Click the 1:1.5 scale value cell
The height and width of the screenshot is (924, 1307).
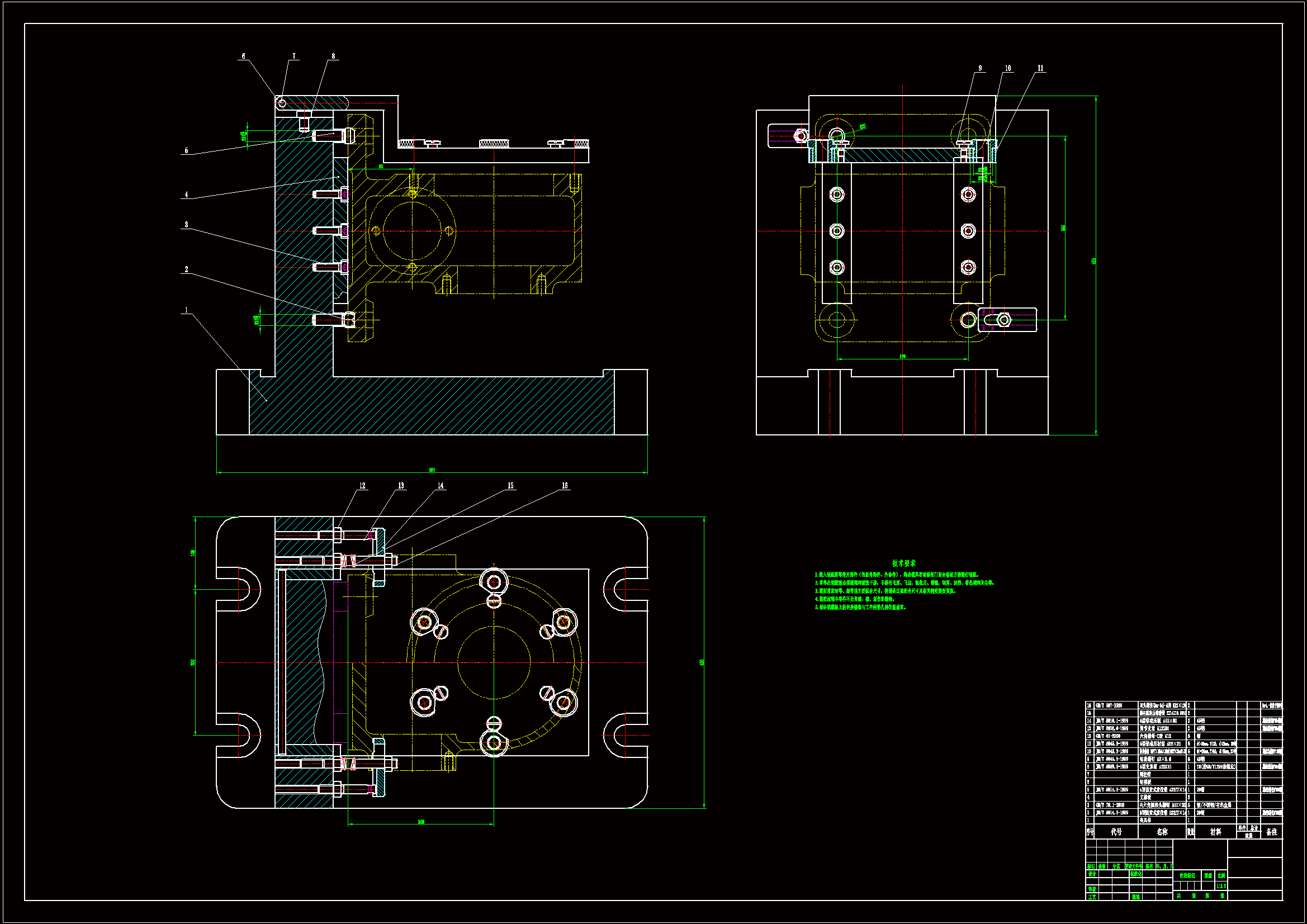[1221, 886]
